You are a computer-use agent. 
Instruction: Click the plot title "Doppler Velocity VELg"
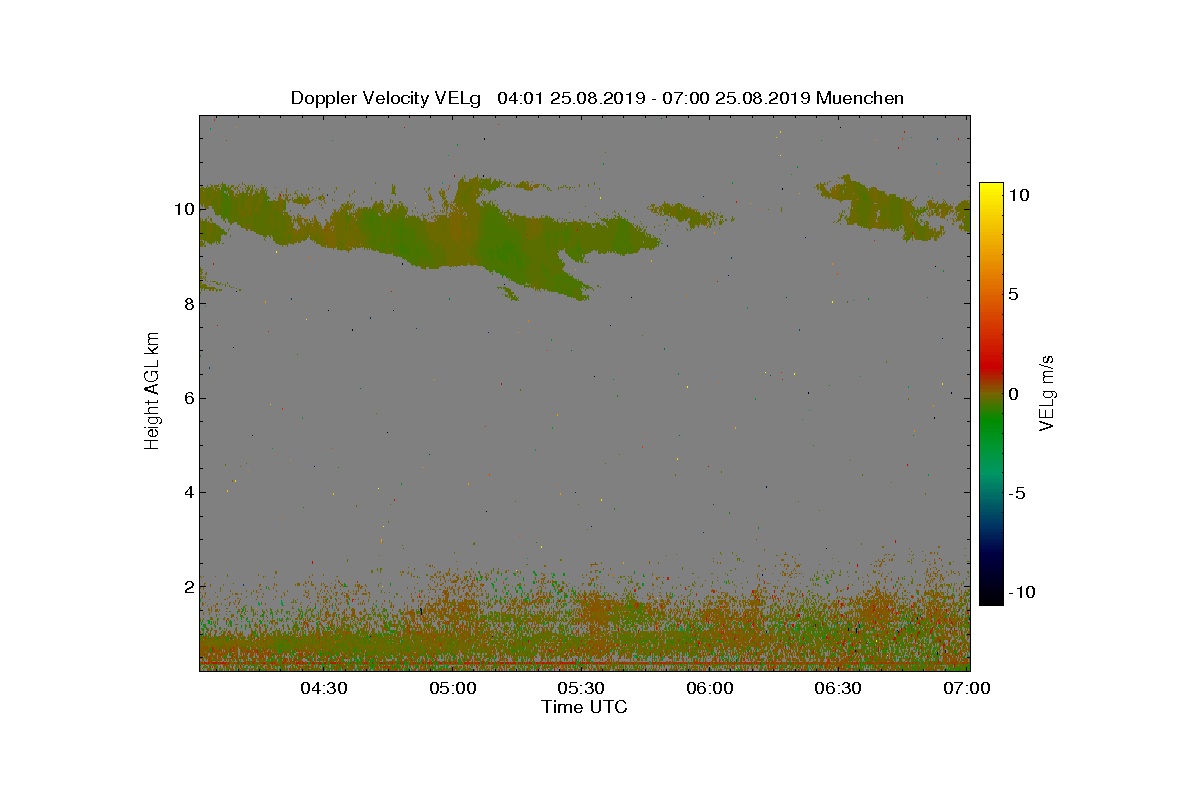point(386,98)
